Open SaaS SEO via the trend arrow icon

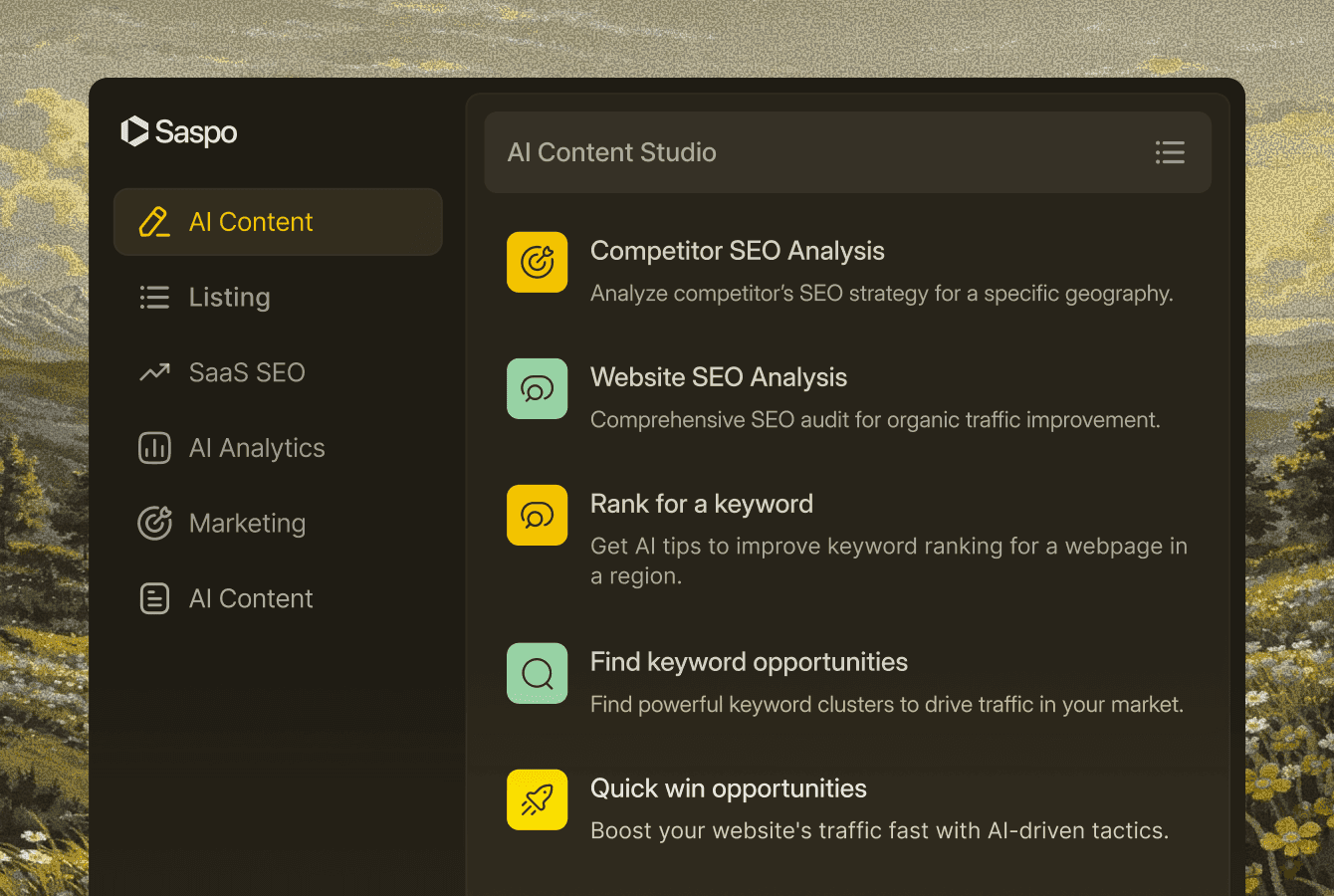point(154,371)
